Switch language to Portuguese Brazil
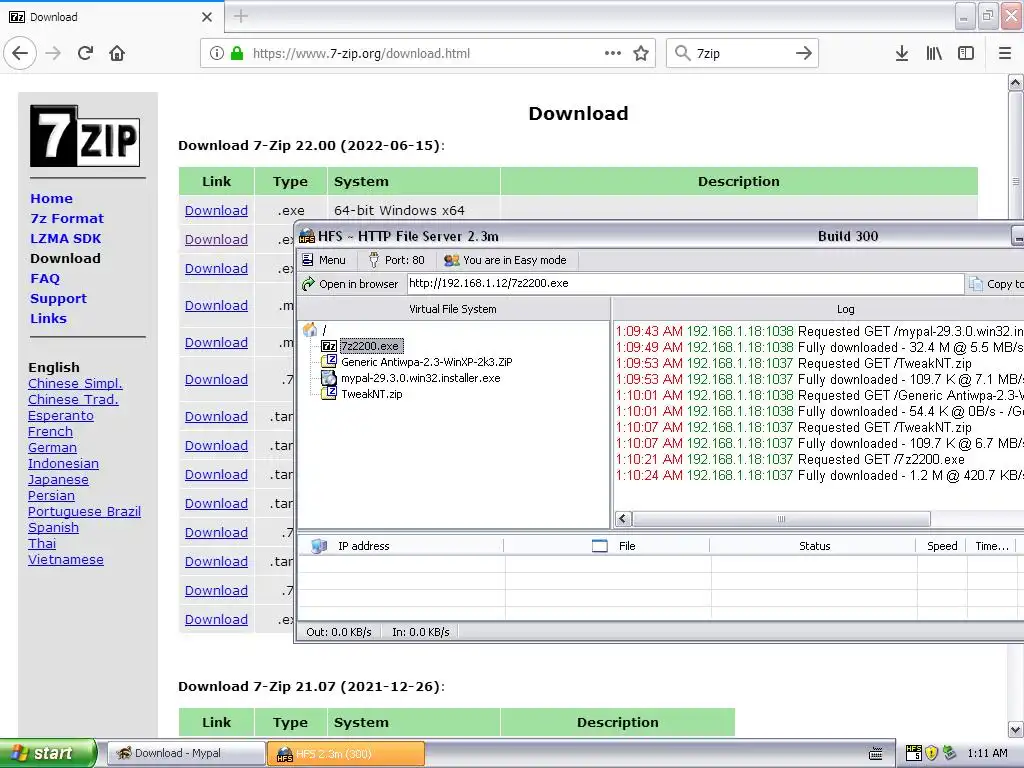 coord(84,512)
